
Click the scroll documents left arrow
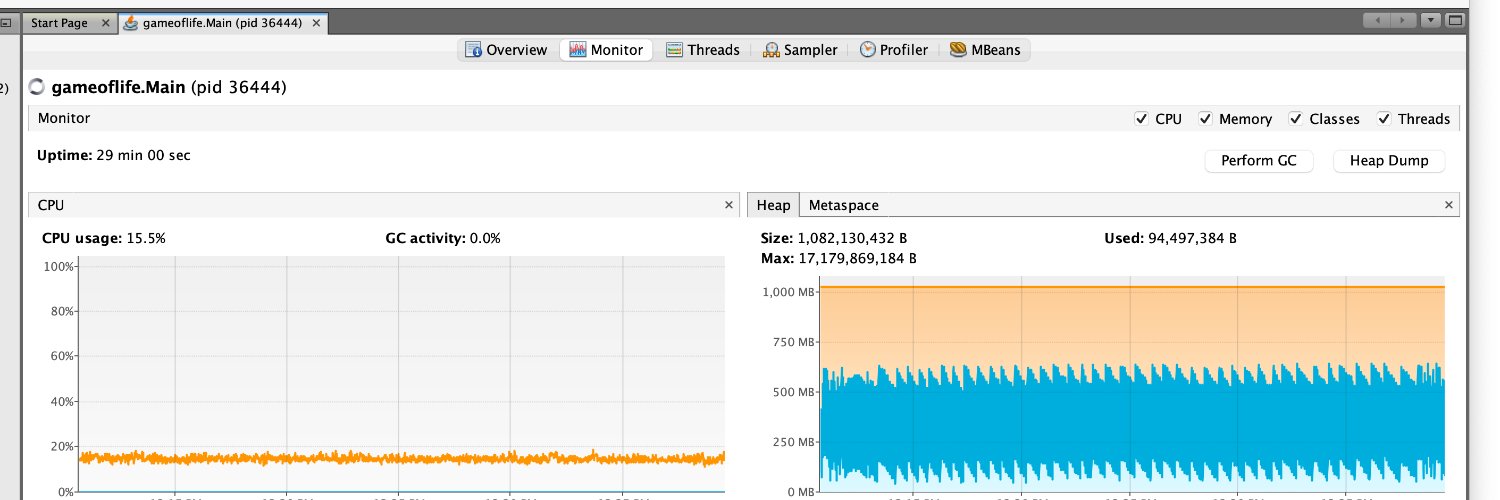point(1378,20)
